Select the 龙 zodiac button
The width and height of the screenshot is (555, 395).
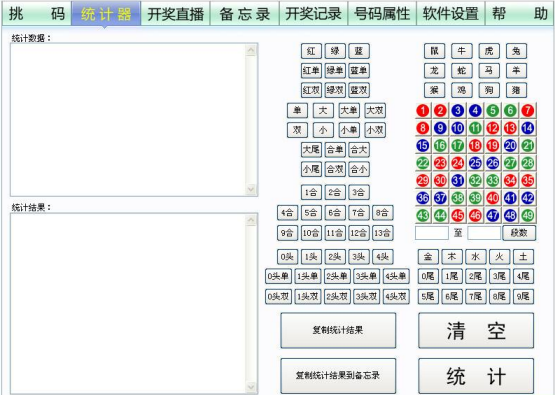tap(434, 70)
